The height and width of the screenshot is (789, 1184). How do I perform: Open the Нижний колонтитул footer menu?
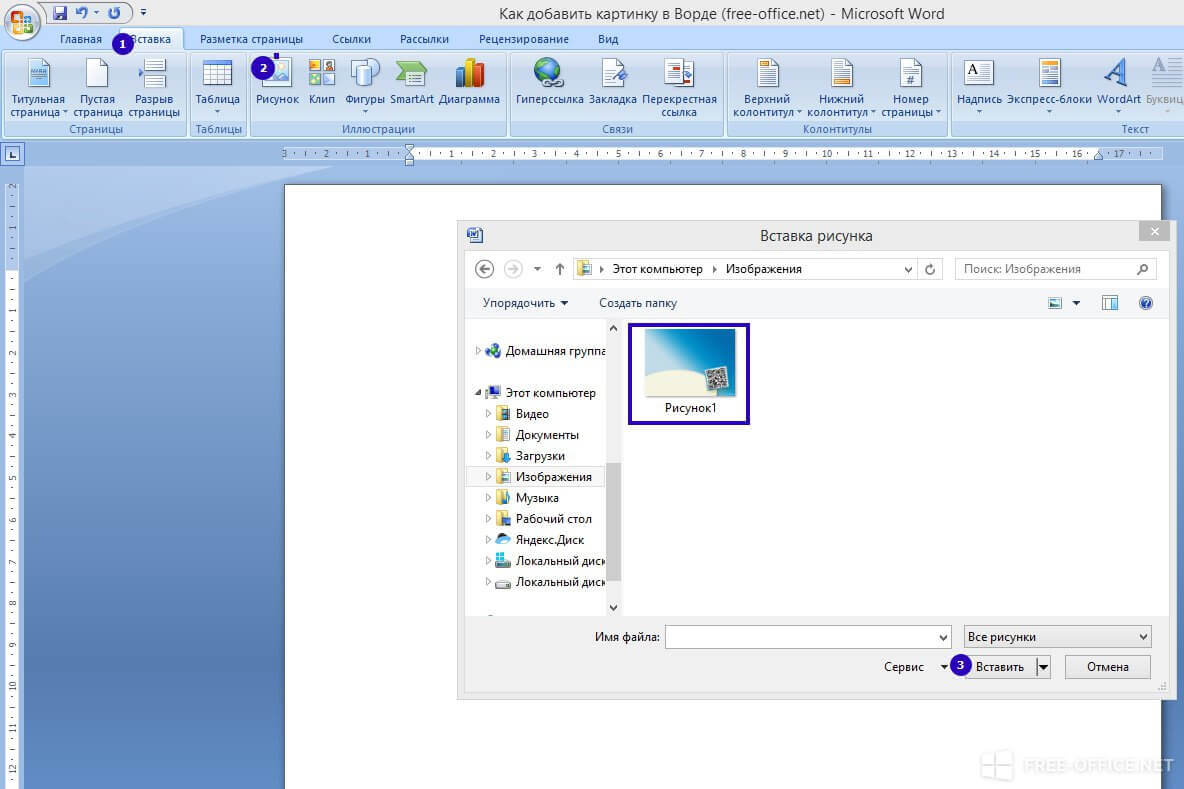click(841, 88)
